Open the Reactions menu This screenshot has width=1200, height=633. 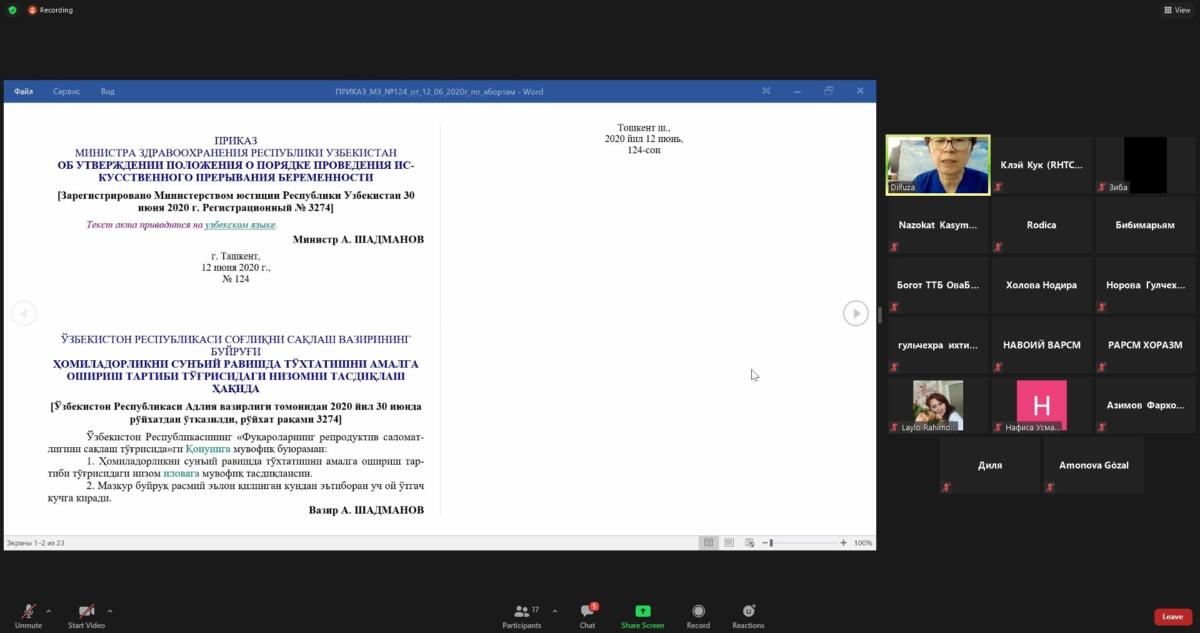[748, 612]
